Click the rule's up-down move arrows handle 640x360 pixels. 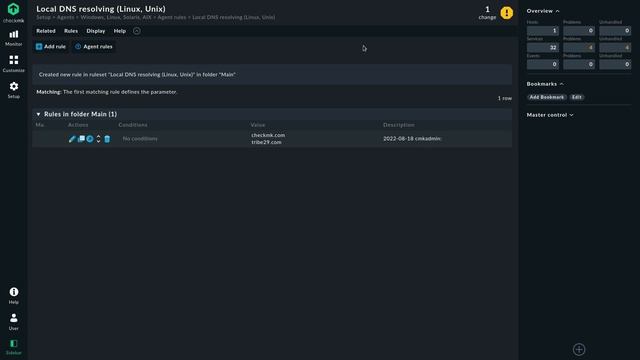(98, 139)
